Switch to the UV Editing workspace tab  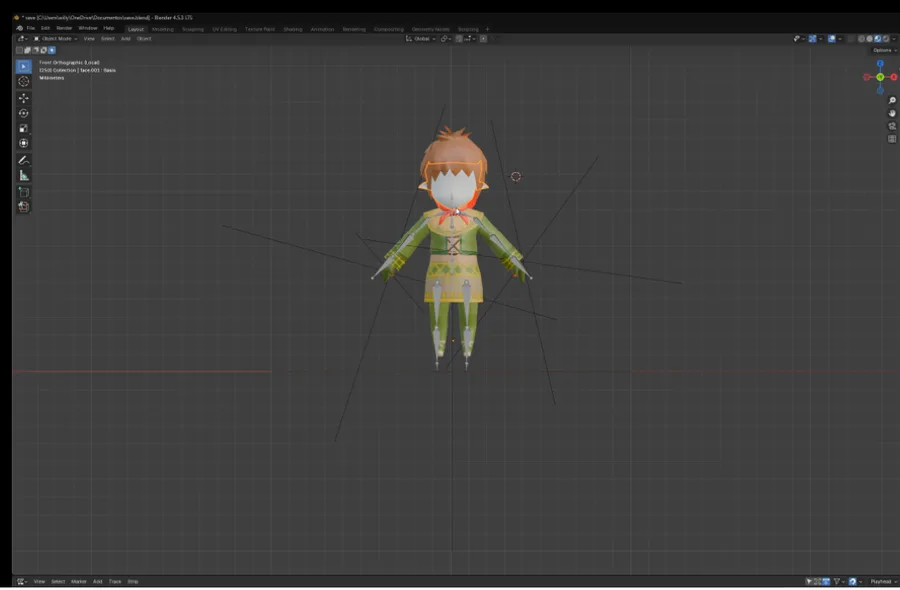point(224,29)
